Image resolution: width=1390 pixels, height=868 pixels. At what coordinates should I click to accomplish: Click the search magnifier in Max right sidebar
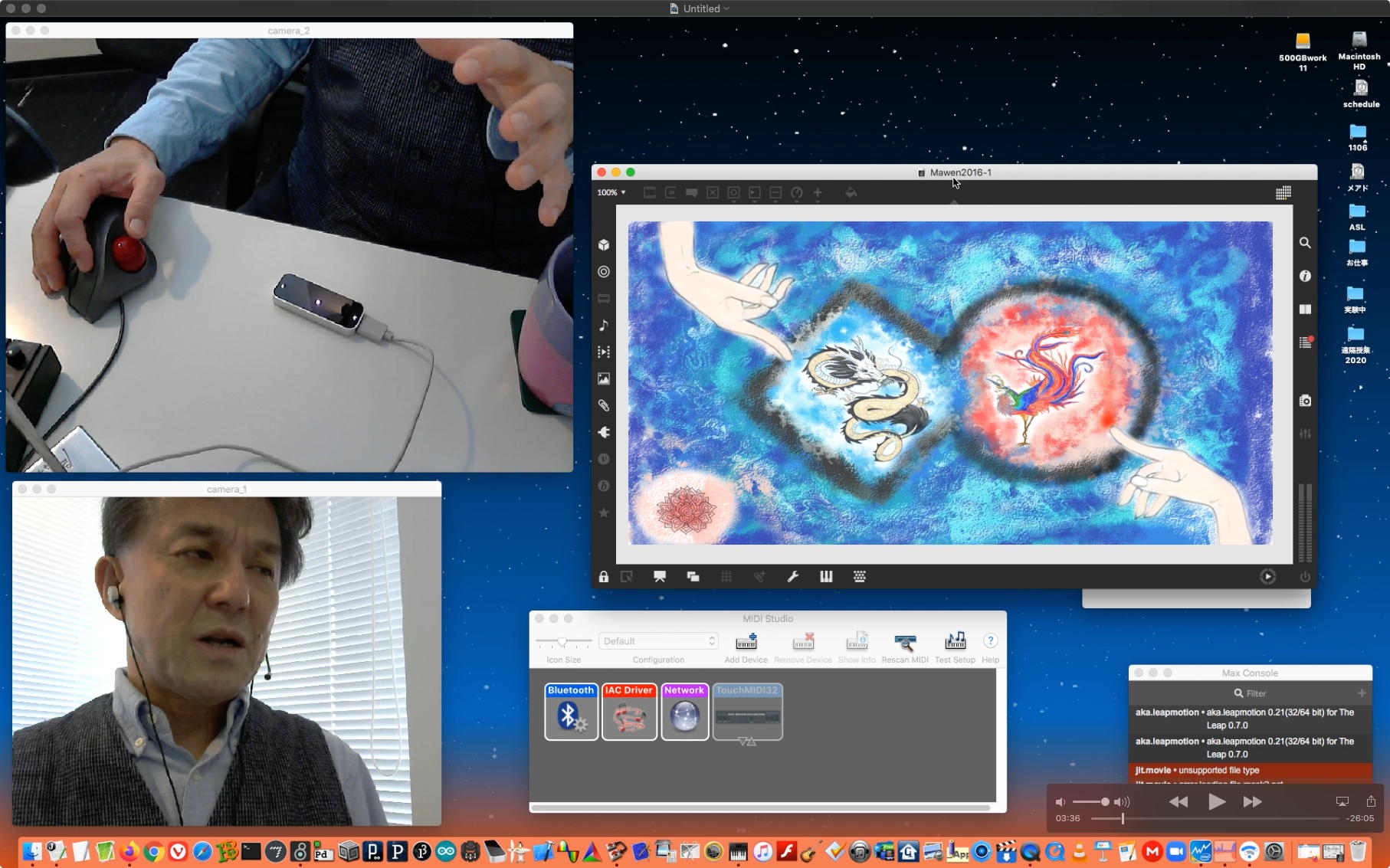1305,243
